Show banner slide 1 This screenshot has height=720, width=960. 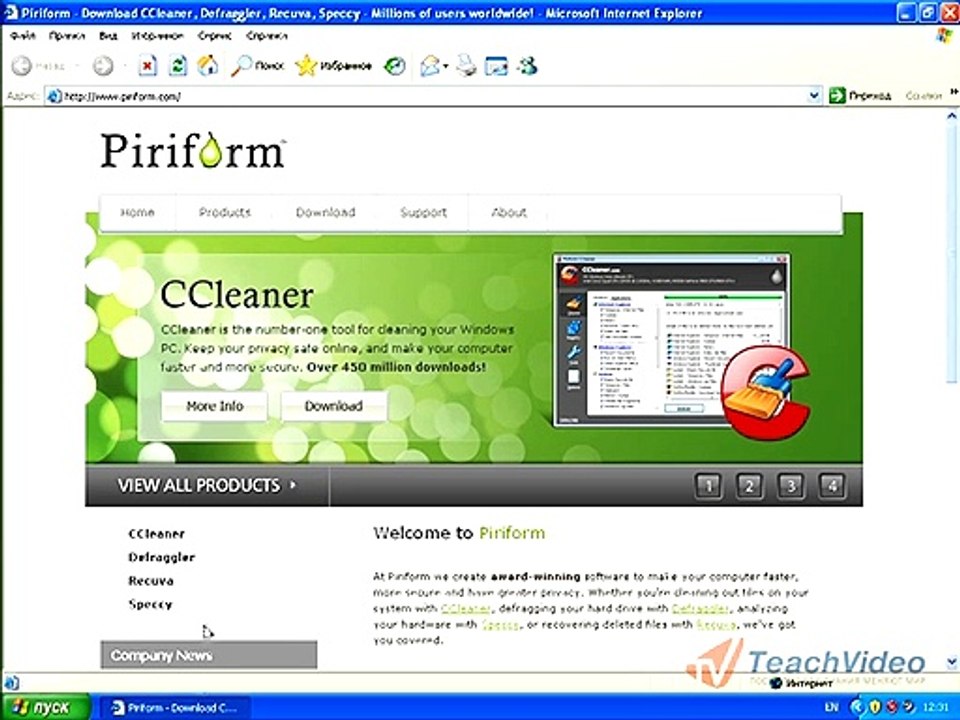[708, 486]
